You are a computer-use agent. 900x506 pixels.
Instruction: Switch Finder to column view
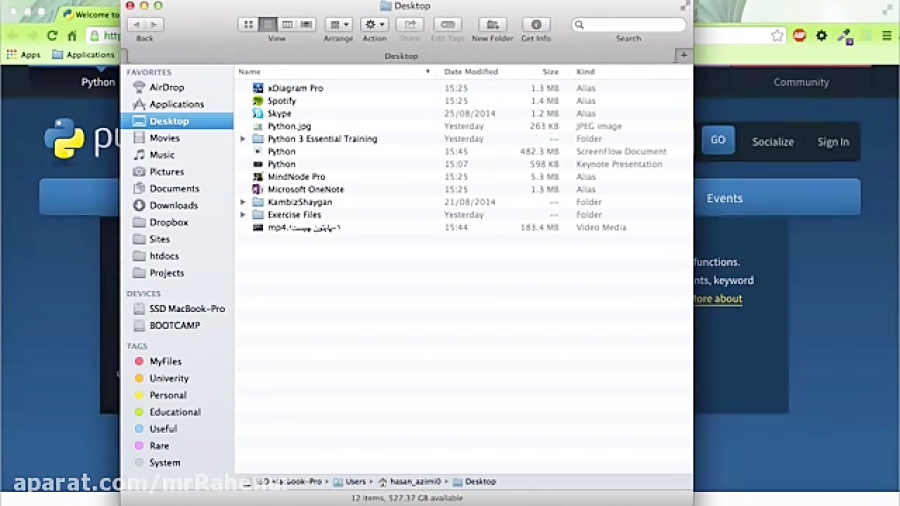pyautogui.click(x=287, y=24)
